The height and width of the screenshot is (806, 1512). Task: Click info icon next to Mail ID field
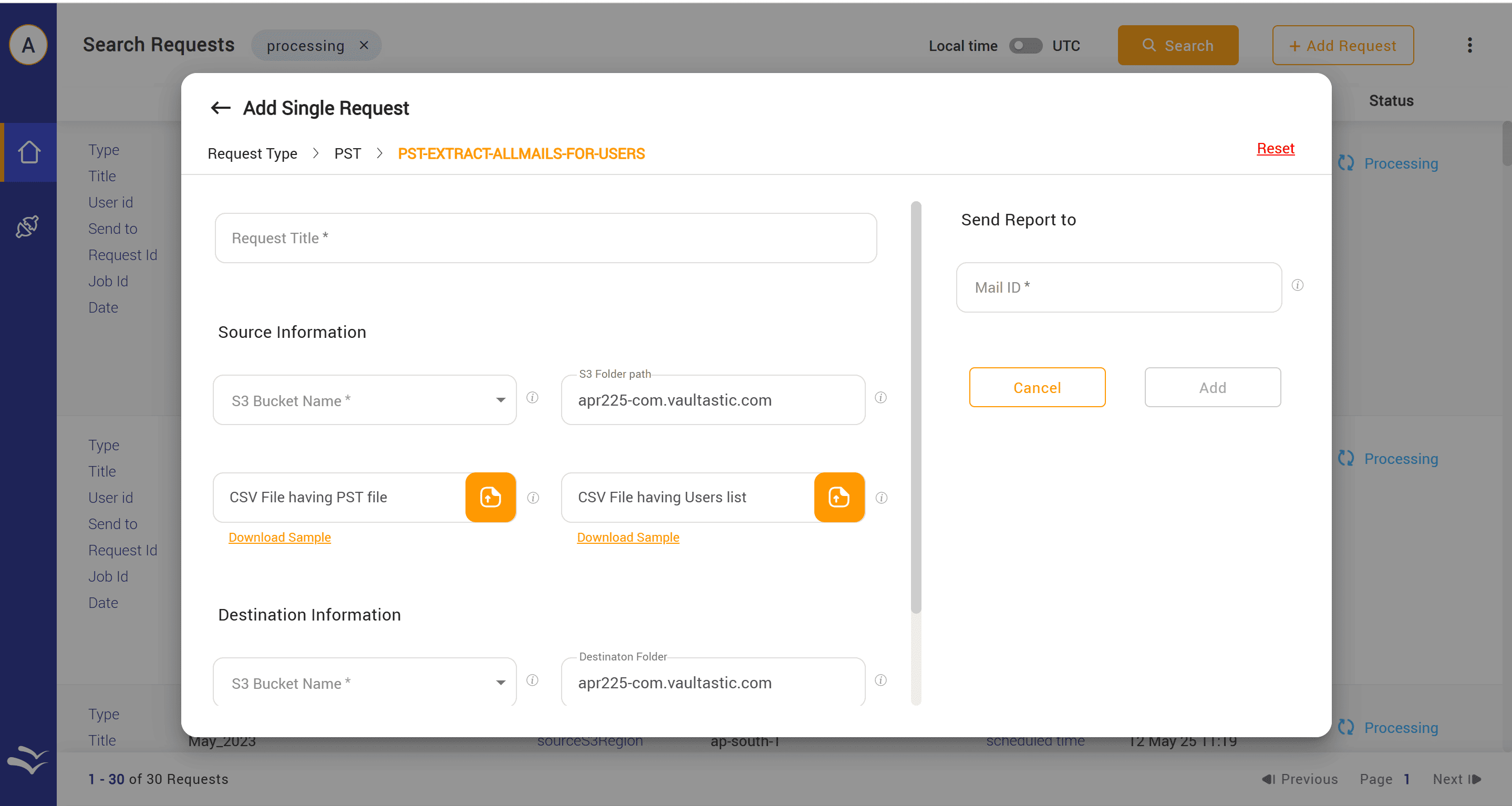[1297, 285]
